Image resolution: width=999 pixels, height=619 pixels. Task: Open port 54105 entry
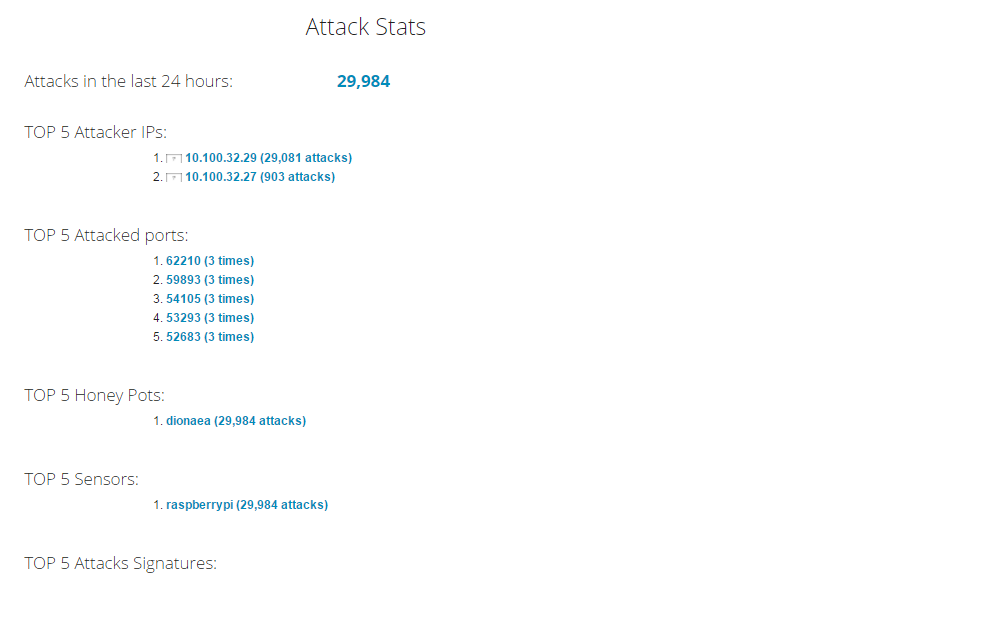click(210, 299)
